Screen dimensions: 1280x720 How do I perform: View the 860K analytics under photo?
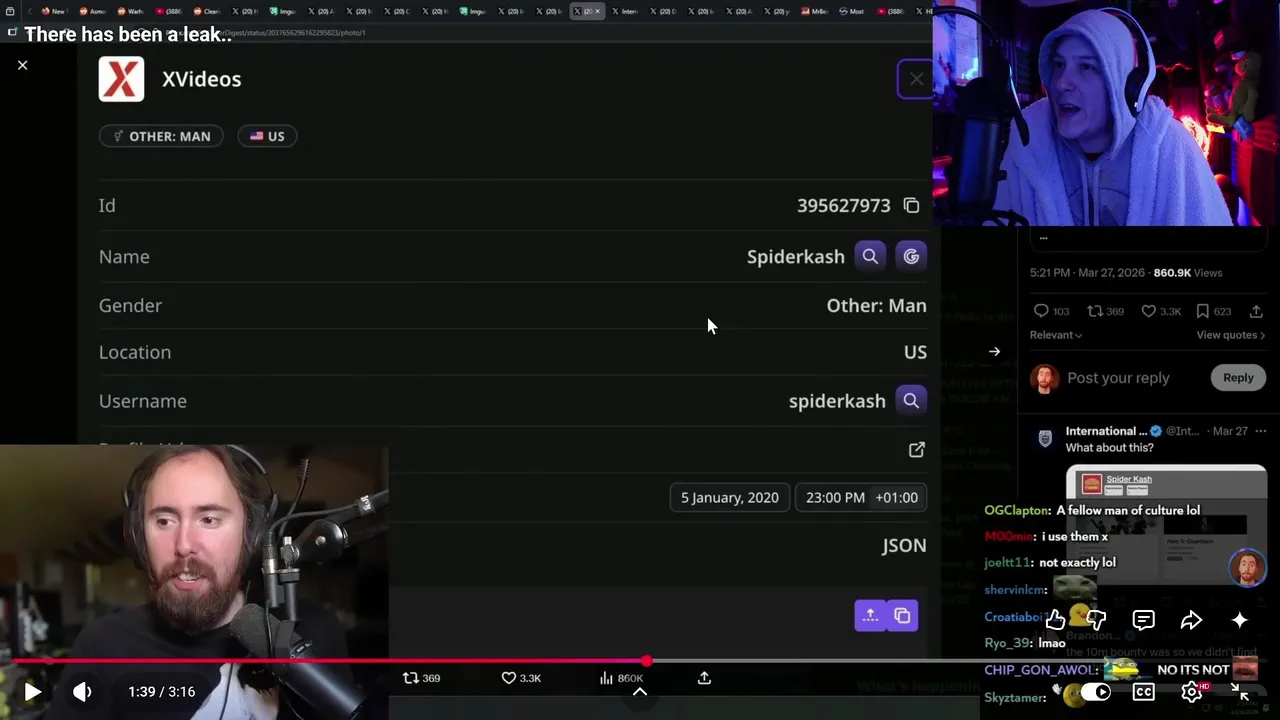621,678
